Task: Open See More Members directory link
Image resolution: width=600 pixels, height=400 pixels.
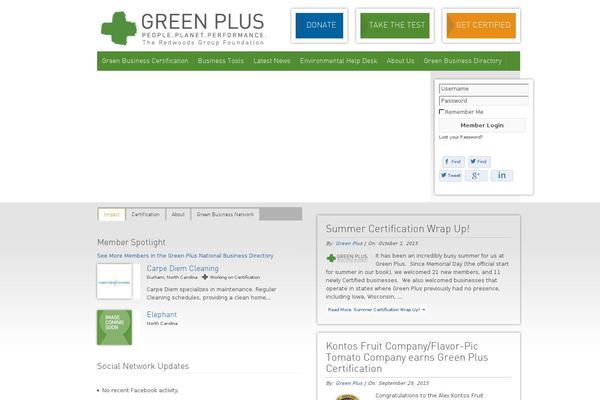Action: pos(185,256)
